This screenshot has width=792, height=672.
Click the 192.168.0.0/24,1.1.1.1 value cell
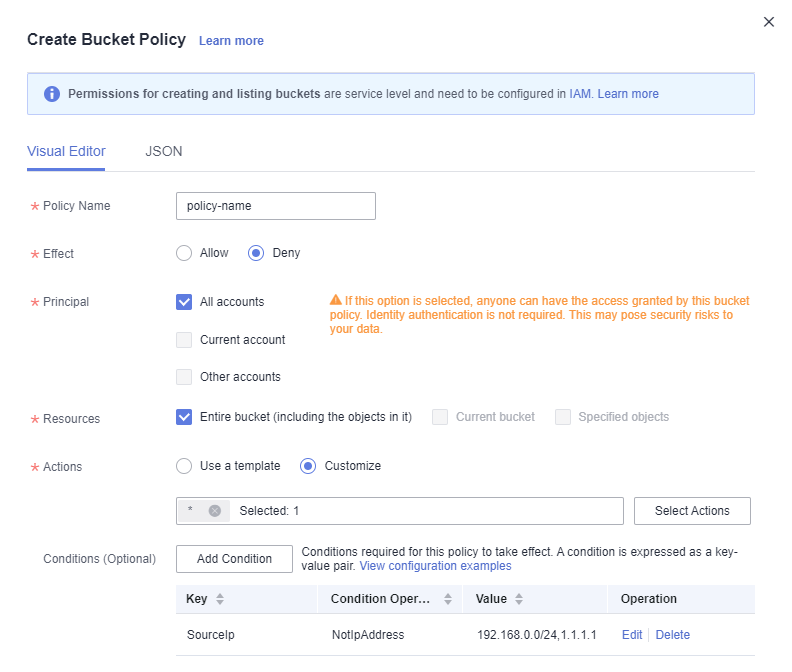(536, 635)
